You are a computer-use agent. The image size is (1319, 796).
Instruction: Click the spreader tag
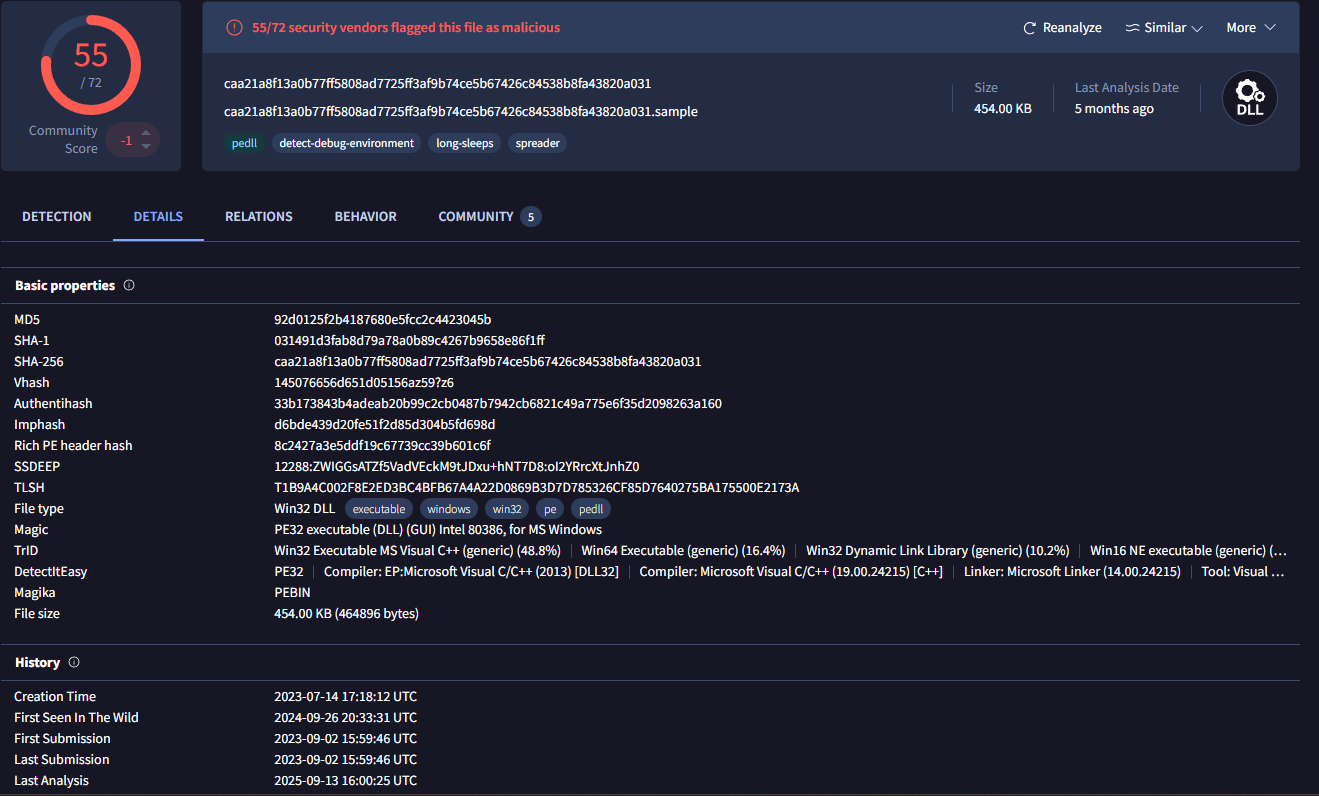[537, 143]
